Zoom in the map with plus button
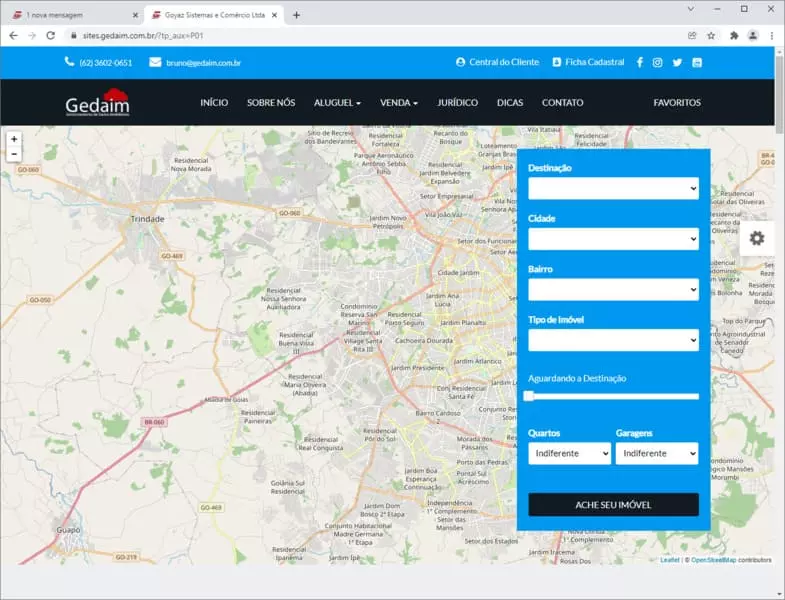 click(x=14, y=139)
